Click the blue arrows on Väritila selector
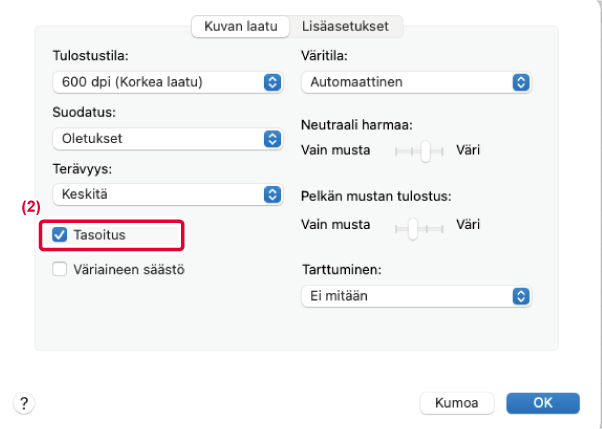The image size is (602, 429). tap(519, 82)
